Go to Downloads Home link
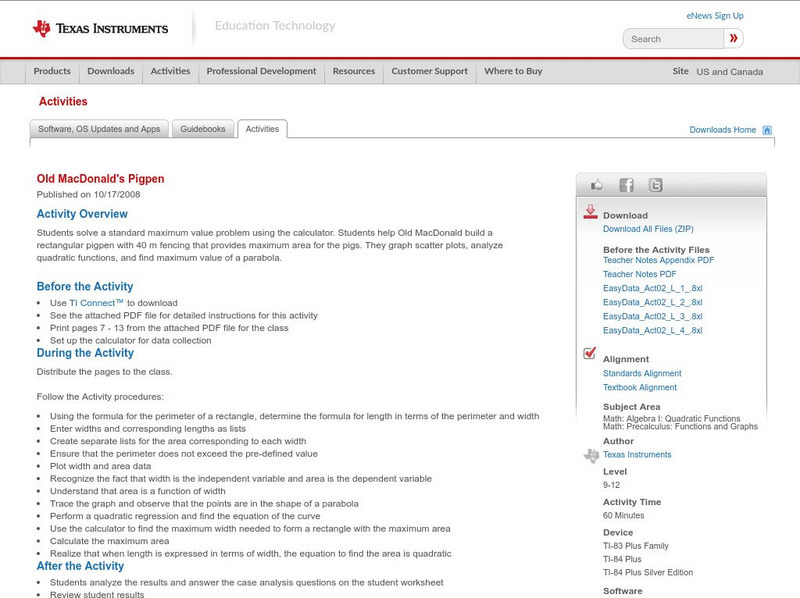 pos(722,130)
